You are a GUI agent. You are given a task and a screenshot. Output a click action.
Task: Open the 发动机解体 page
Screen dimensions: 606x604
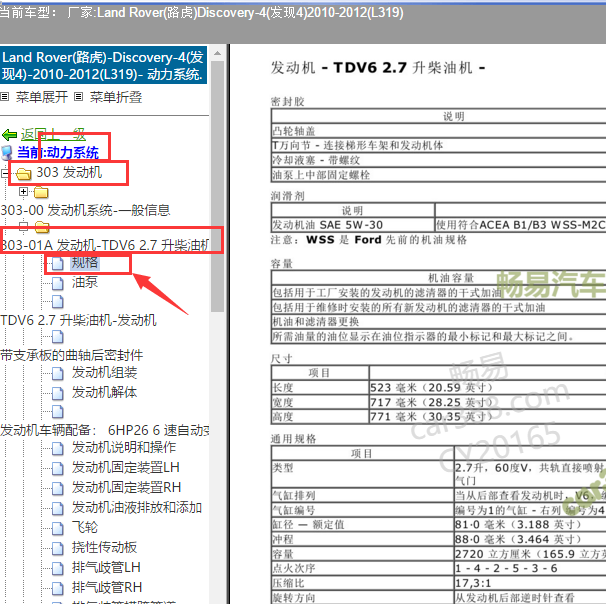(104, 392)
